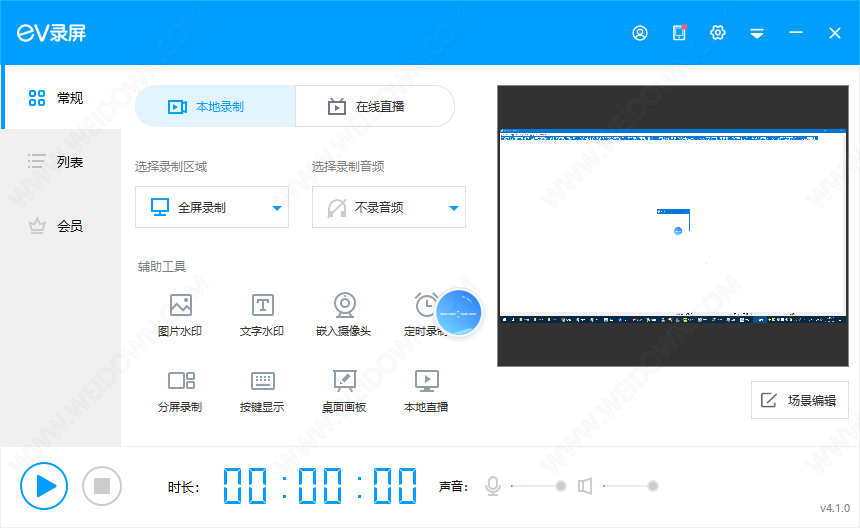Stop recording with the stop button
This screenshot has height=528, width=860.
[x=102, y=486]
